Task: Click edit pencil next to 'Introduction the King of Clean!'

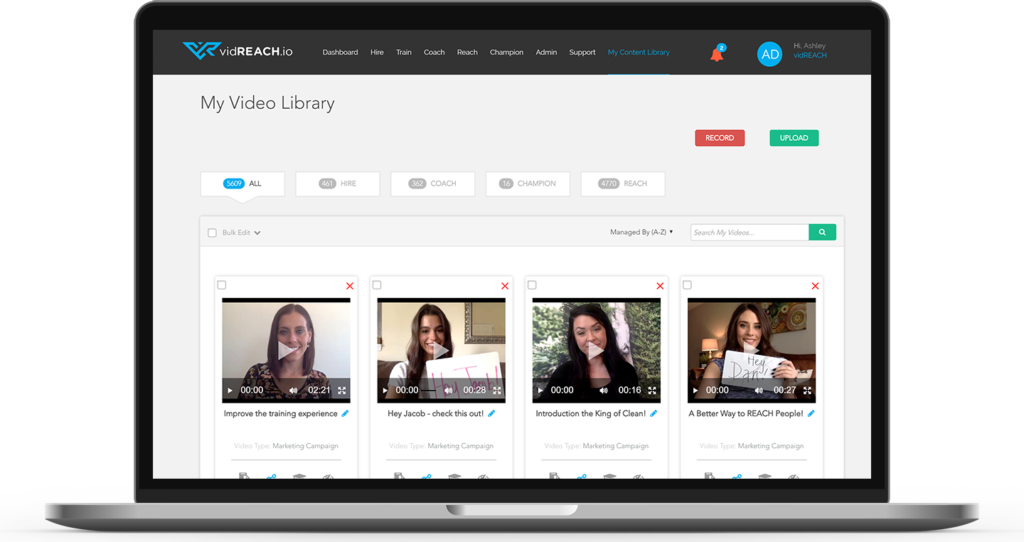Action: point(654,413)
